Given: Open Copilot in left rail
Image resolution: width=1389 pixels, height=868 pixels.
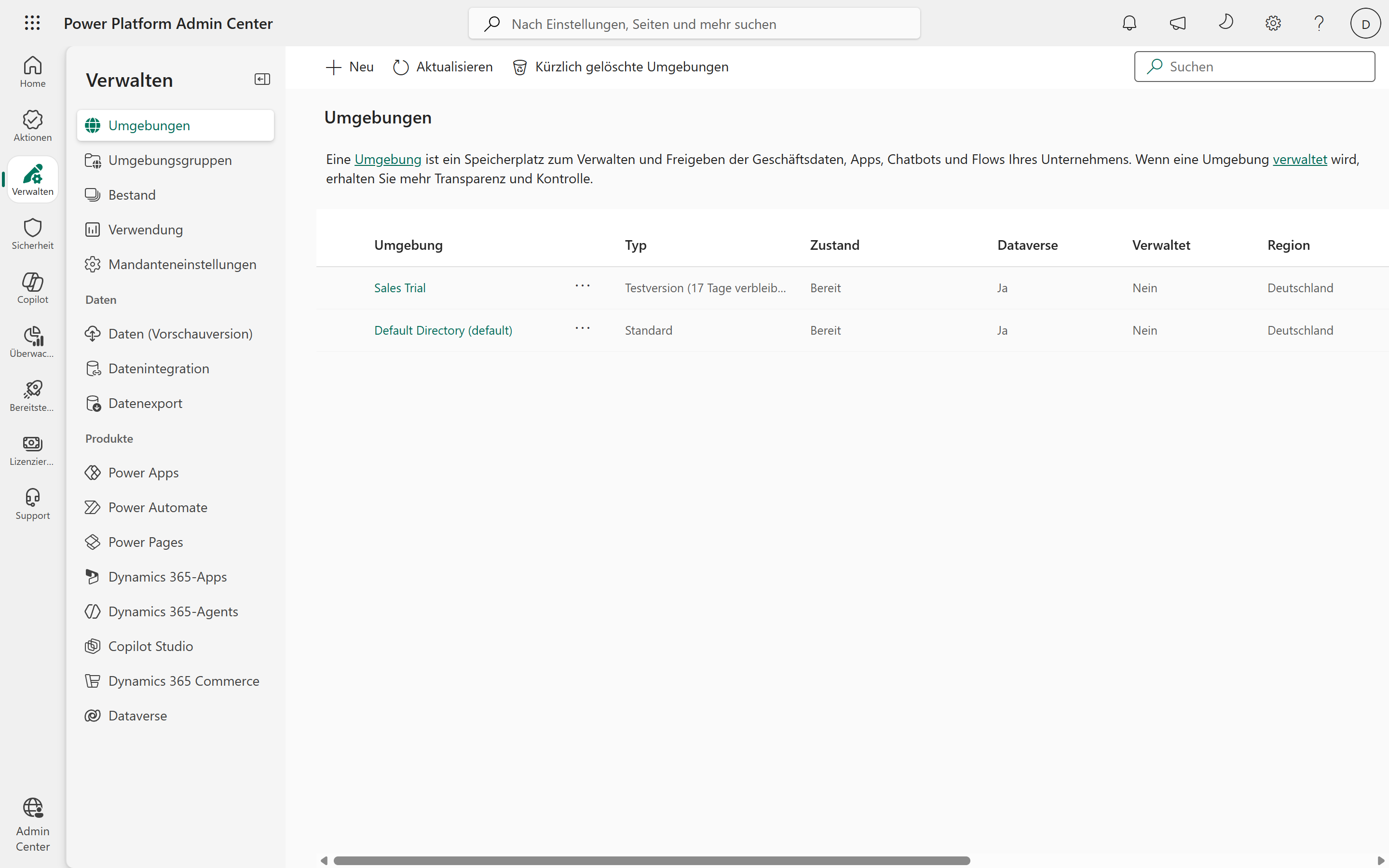Looking at the screenshot, I should (33, 287).
